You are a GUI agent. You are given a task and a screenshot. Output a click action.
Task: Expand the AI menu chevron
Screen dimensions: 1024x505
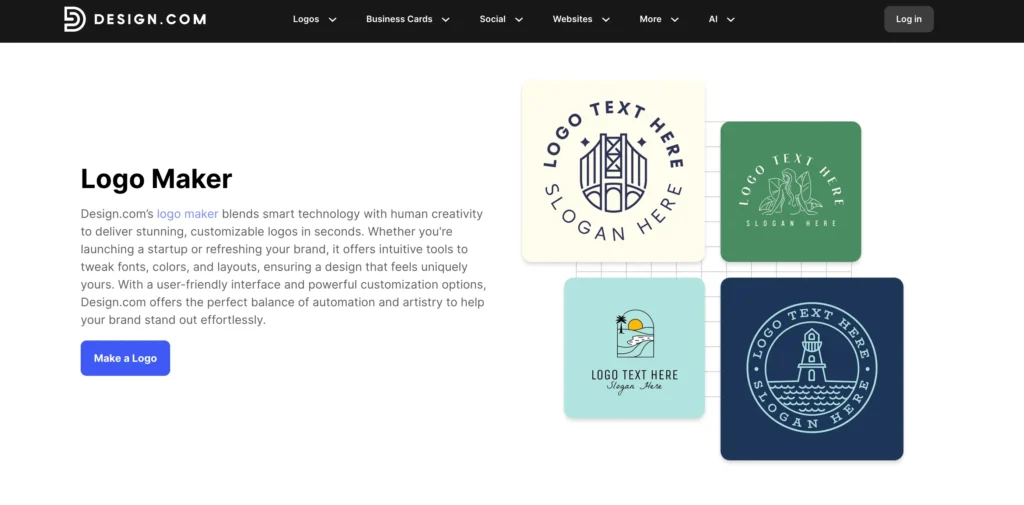point(731,20)
